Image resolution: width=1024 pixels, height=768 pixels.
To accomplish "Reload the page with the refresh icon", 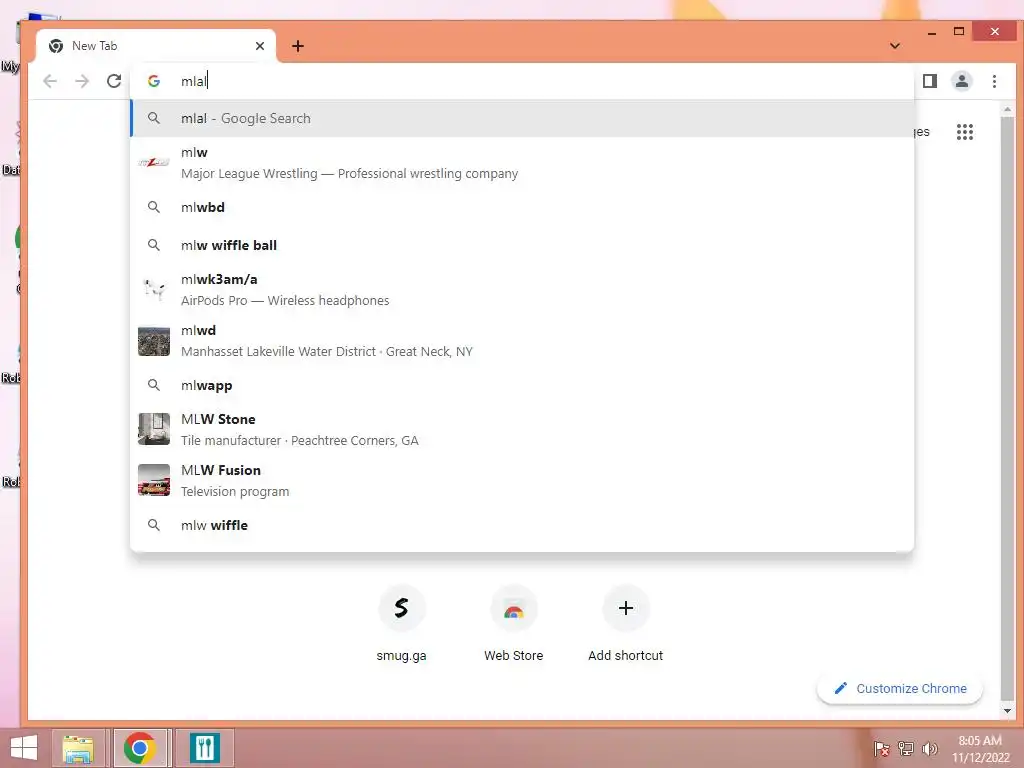I will (x=114, y=81).
